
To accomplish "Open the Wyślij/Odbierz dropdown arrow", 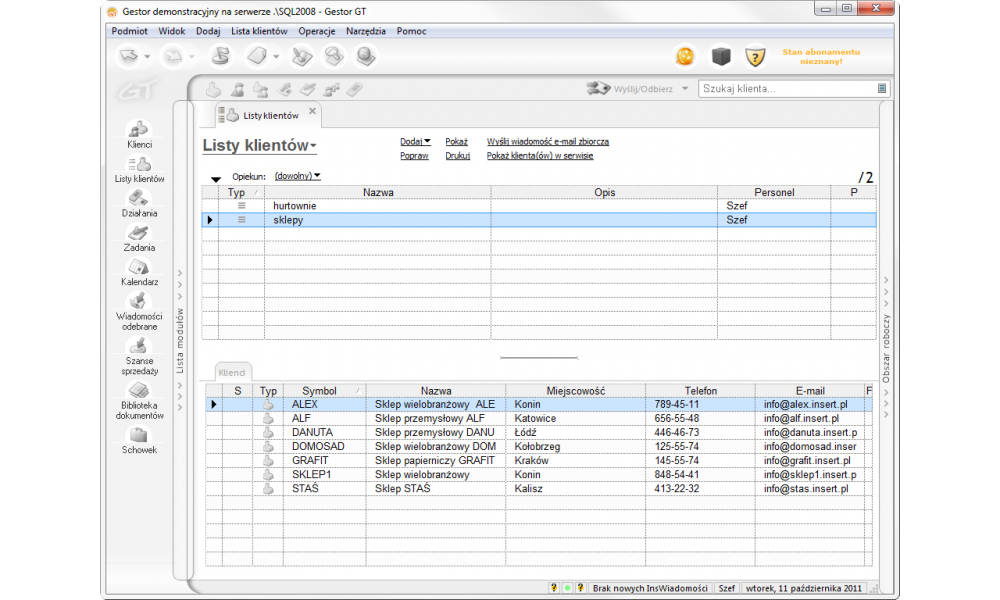I will [685, 89].
